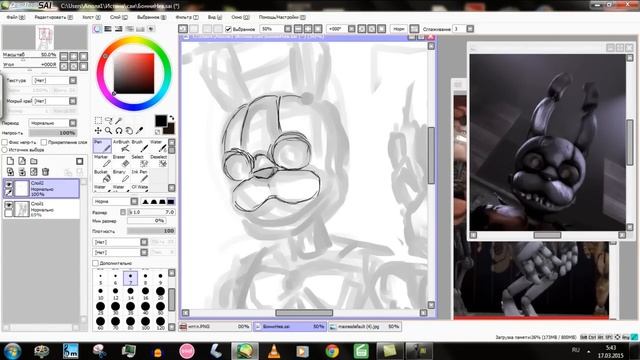Open the rotation angle dropdown in toolbar
The height and width of the screenshot is (360, 640).
[x=351, y=29]
